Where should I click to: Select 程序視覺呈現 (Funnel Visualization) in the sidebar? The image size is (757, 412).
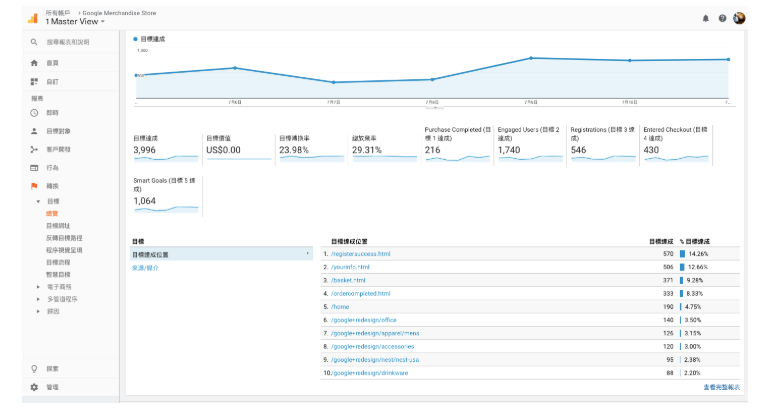tap(64, 250)
